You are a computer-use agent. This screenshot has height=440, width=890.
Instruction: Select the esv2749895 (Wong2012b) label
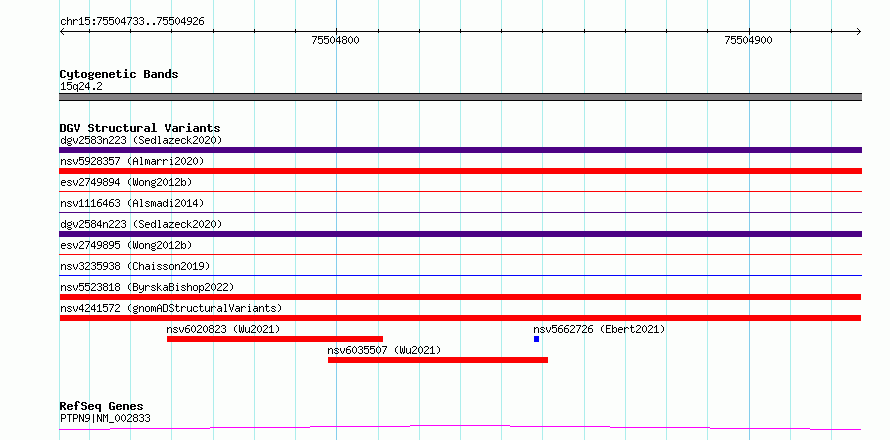click(x=126, y=245)
